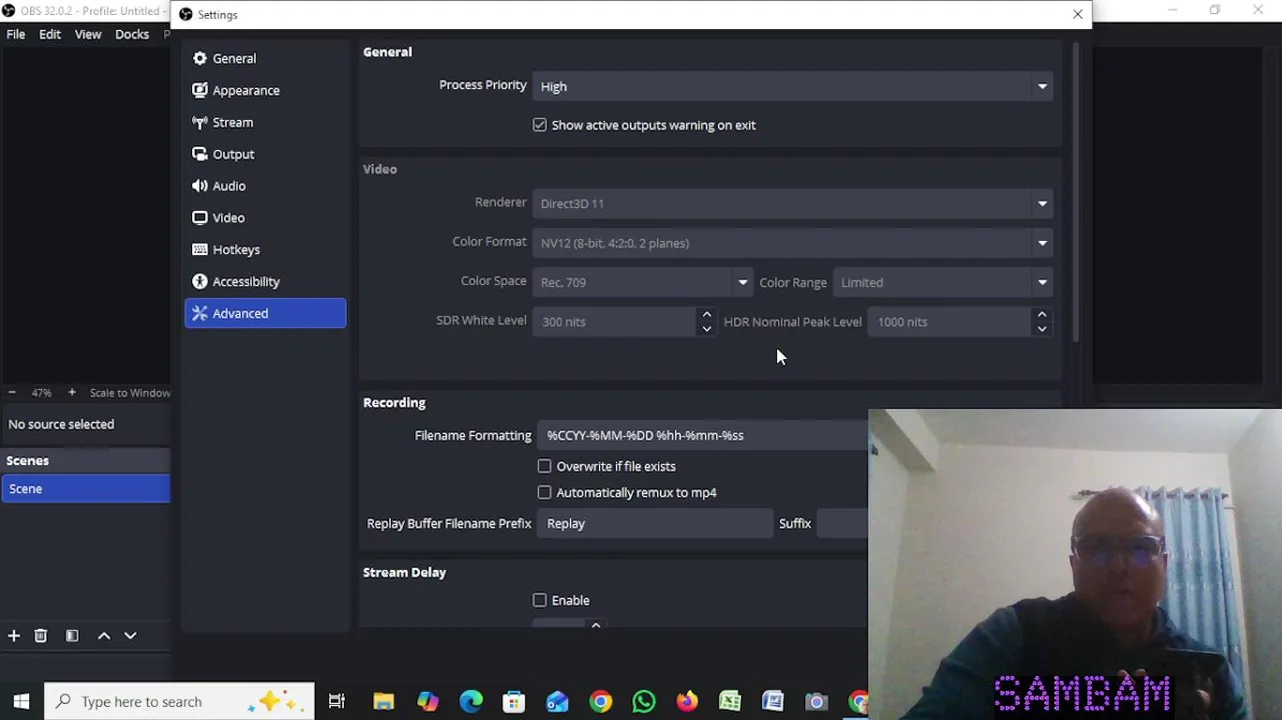Open the Process Priority dropdown

click(x=793, y=86)
